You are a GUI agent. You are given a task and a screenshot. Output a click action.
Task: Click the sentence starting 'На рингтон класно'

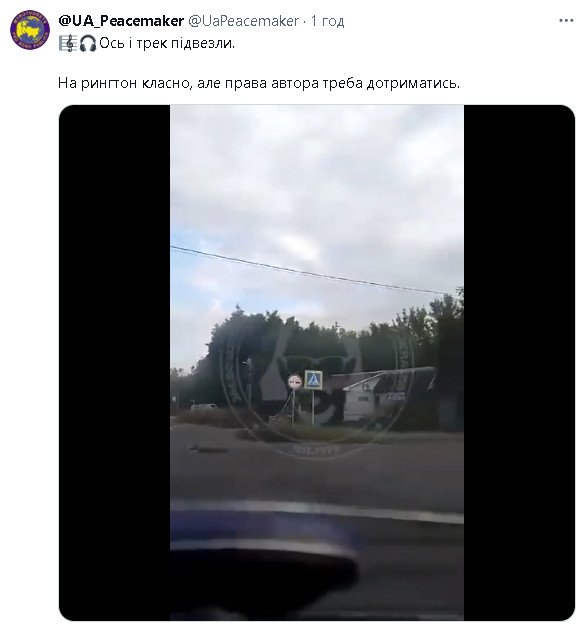pos(259,83)
